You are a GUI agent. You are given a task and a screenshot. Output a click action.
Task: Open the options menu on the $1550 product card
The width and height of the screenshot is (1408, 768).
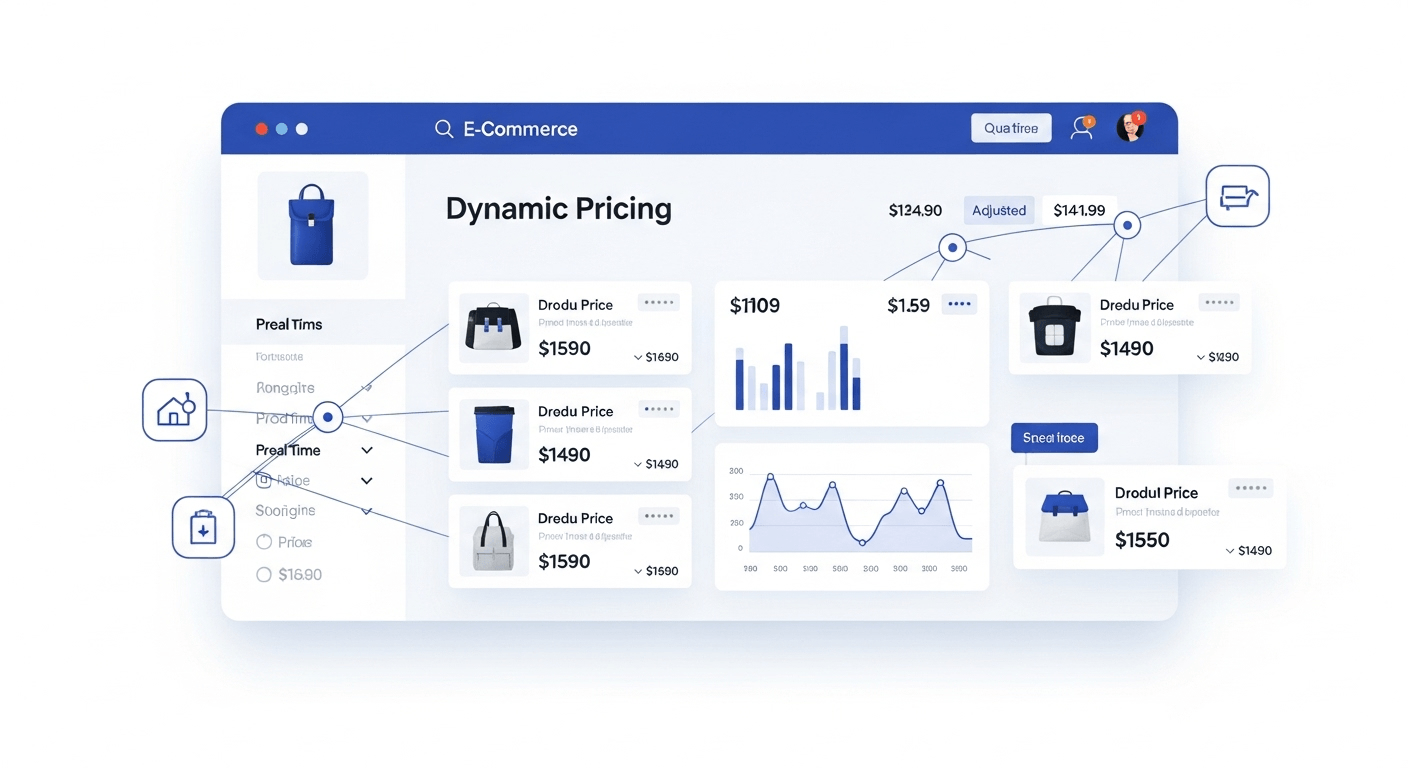1250,487
